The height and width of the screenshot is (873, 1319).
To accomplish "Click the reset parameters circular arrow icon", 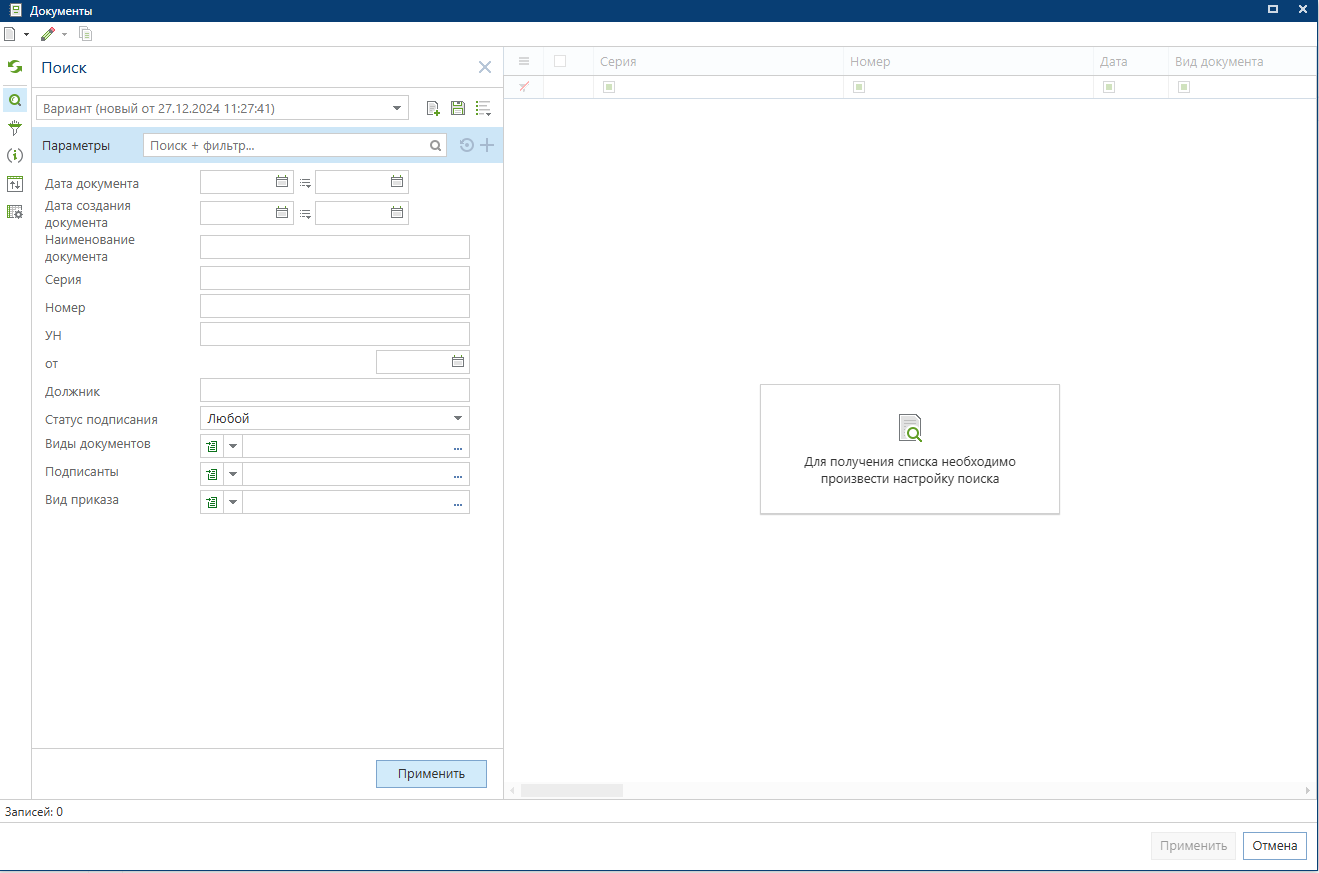I will 466,145.
